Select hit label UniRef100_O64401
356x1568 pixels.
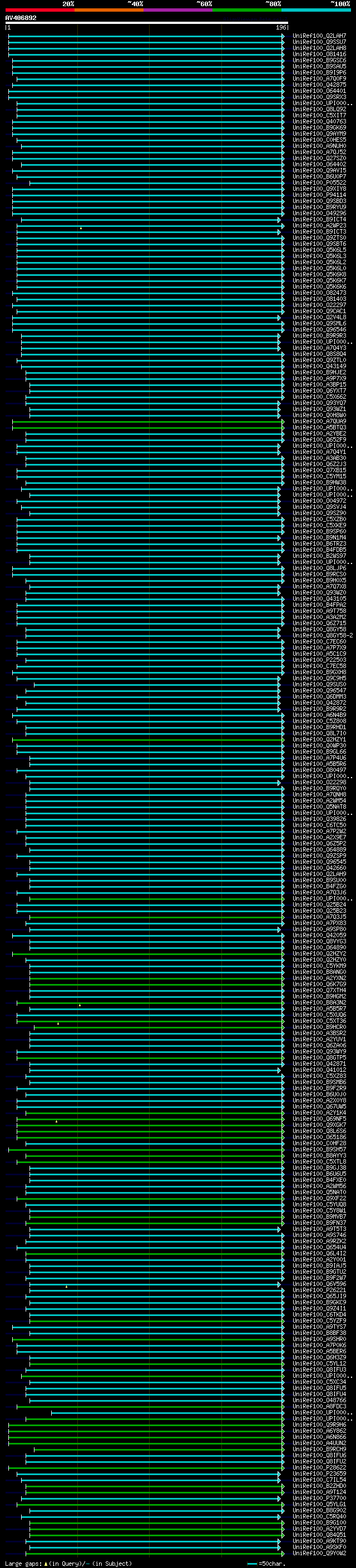319,91
